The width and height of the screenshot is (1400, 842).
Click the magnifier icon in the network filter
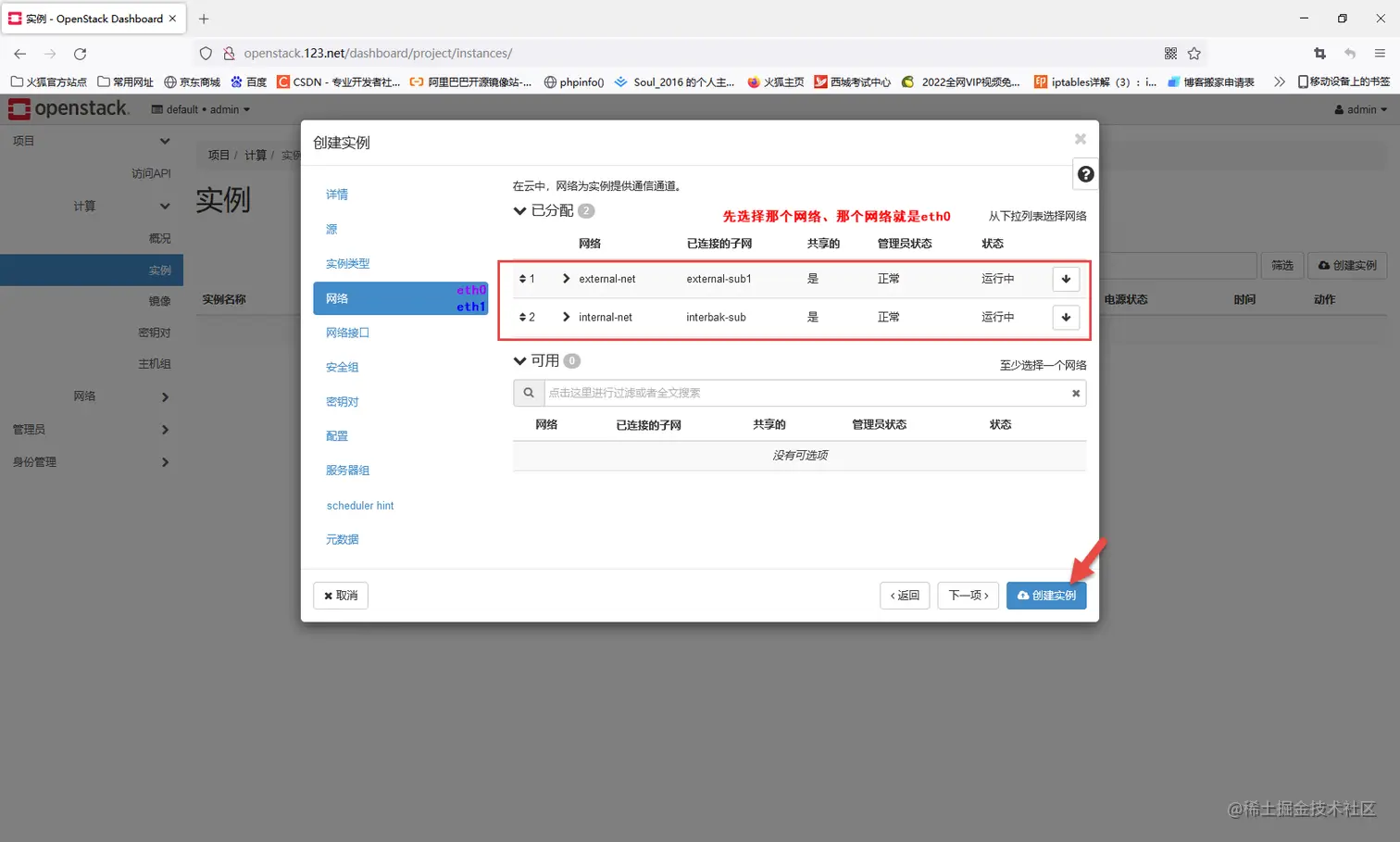(x=528, y=392)
